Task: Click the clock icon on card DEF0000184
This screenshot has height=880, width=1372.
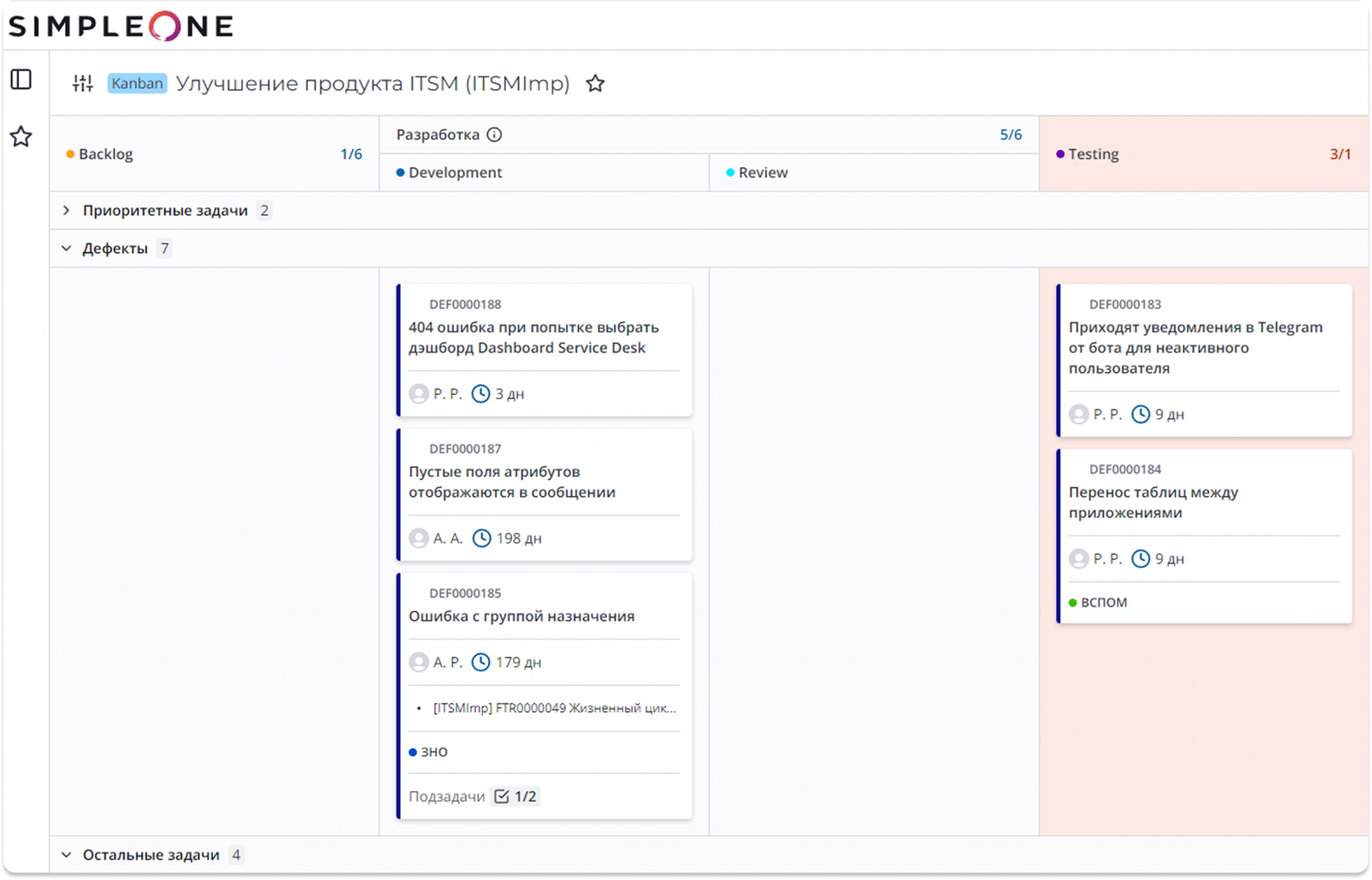Action: (x=1142, y=558)
